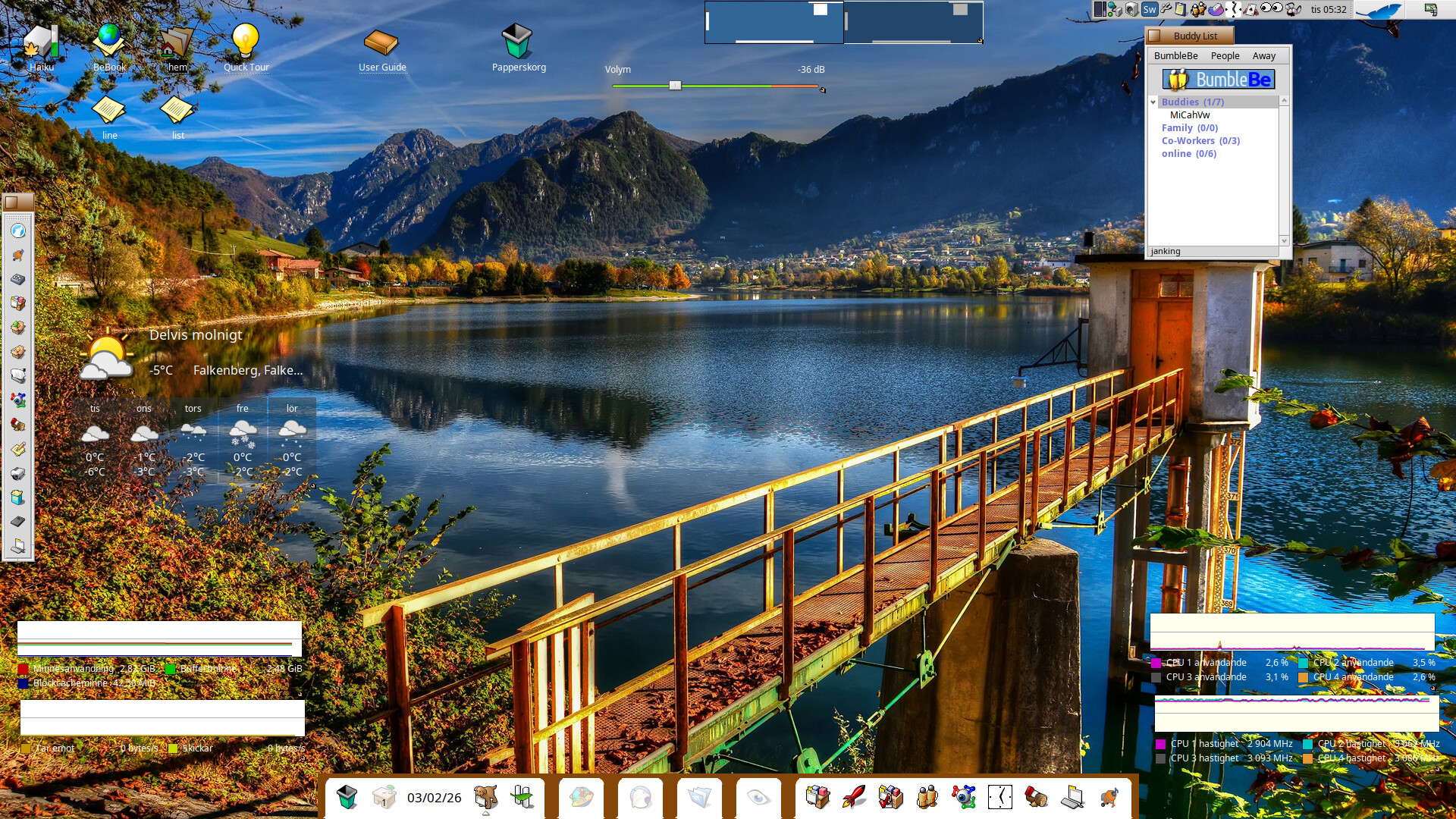Click the 03/02/26 date in dock
The width and height of the screenshot is (1456, 819).
(434, 798)
